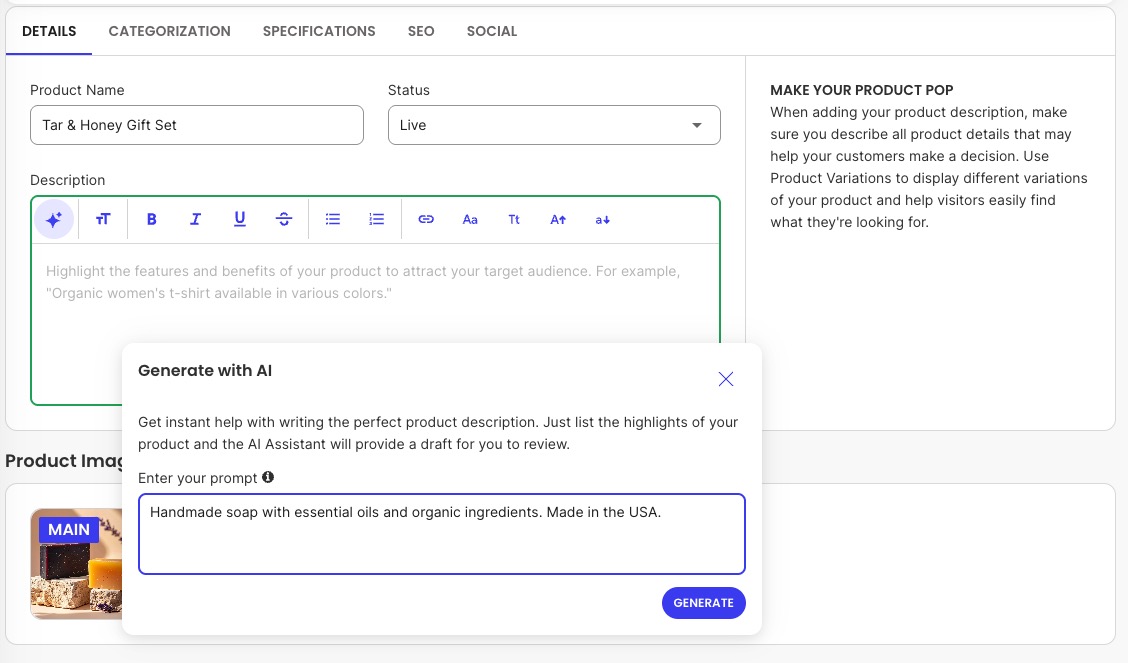Apply the Tt title case option
The image size is (1128, 663).
[514, 219]
